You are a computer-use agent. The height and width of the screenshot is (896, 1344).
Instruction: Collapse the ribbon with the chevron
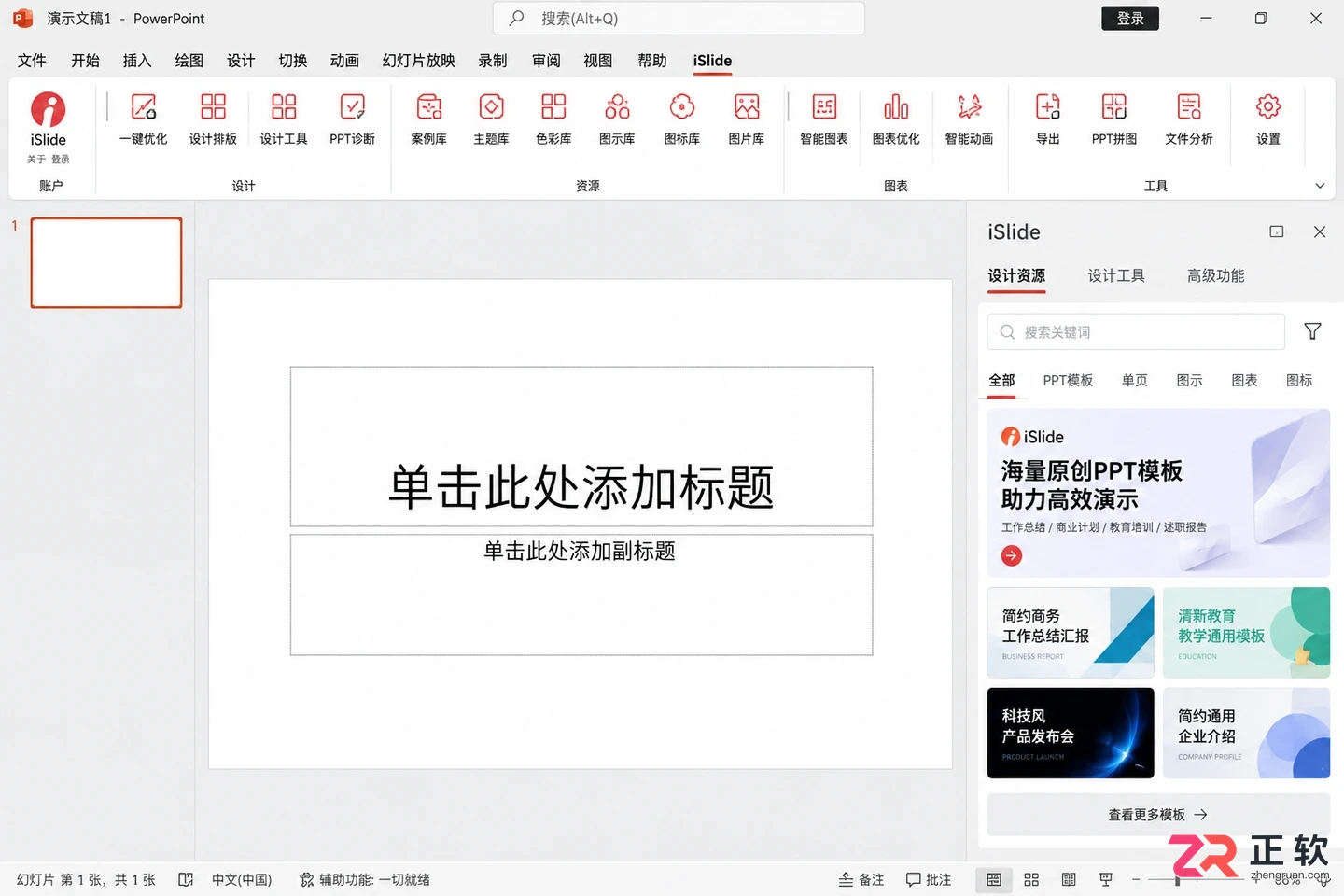(1320, 186)
